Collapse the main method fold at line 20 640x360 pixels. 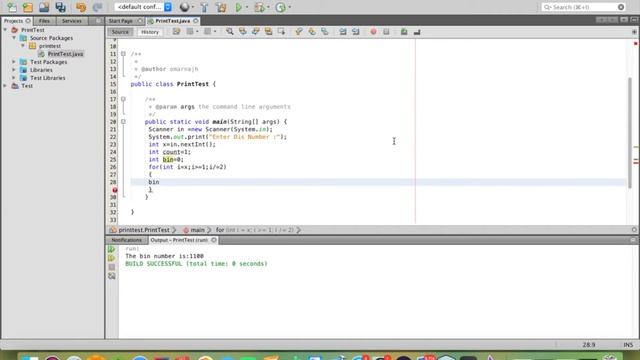point(123,122)
